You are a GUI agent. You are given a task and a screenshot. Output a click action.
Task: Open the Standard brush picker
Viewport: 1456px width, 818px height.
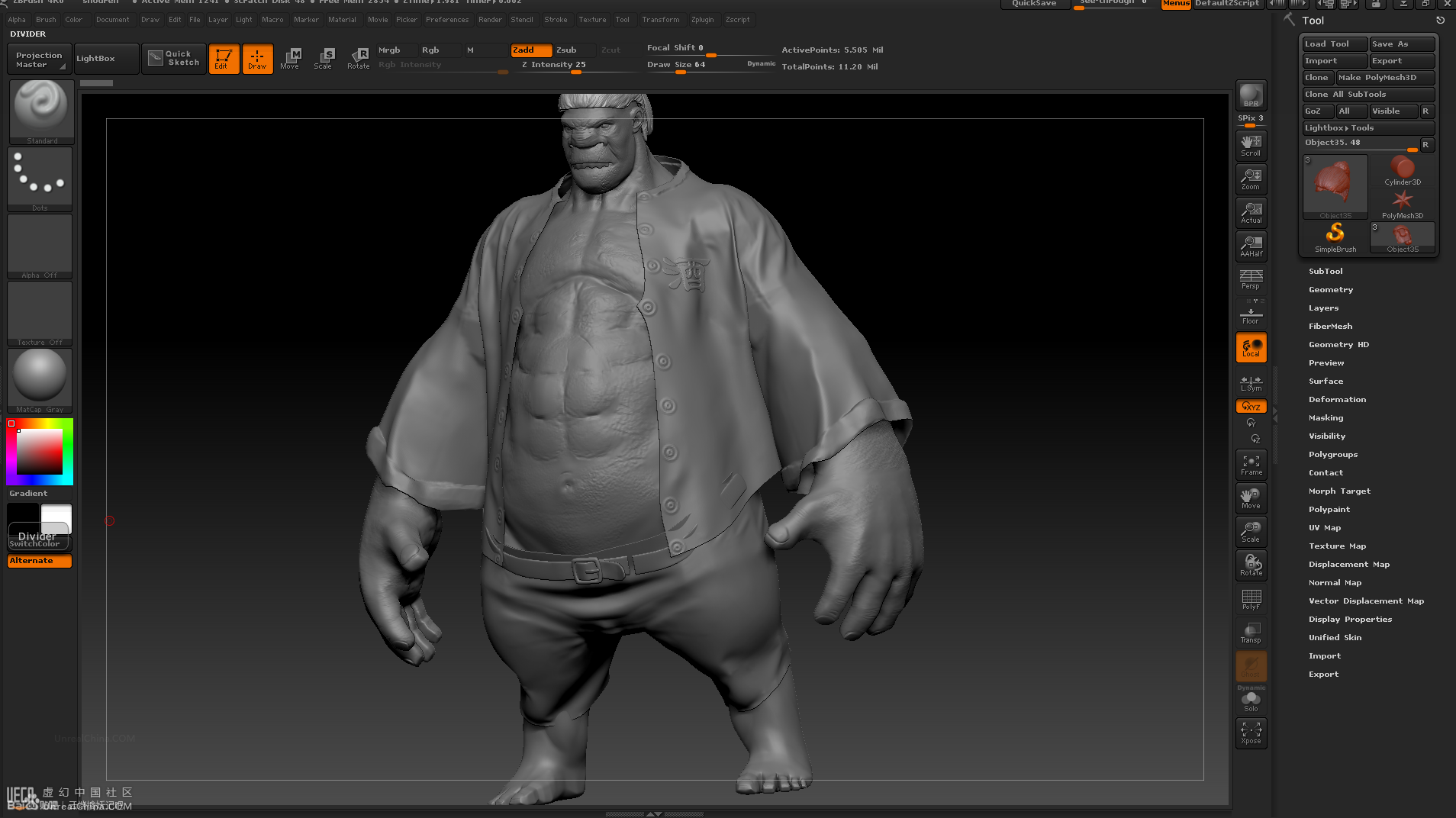(x=41, y=112)
